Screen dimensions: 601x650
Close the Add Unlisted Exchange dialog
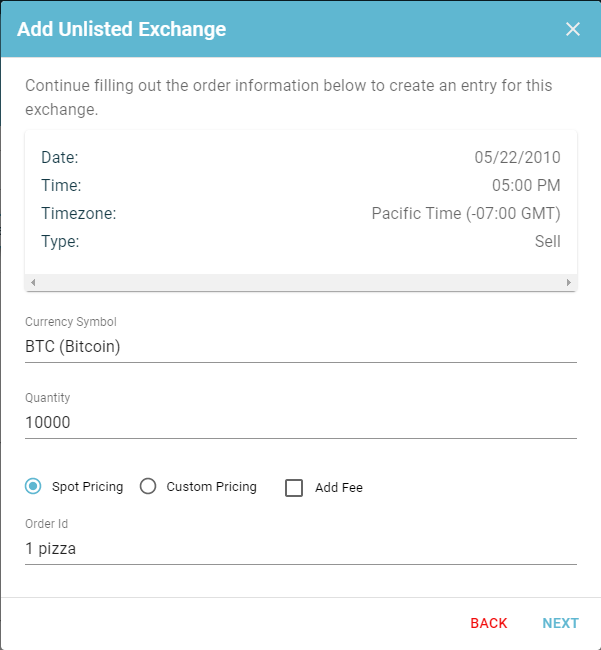point(573,29)
